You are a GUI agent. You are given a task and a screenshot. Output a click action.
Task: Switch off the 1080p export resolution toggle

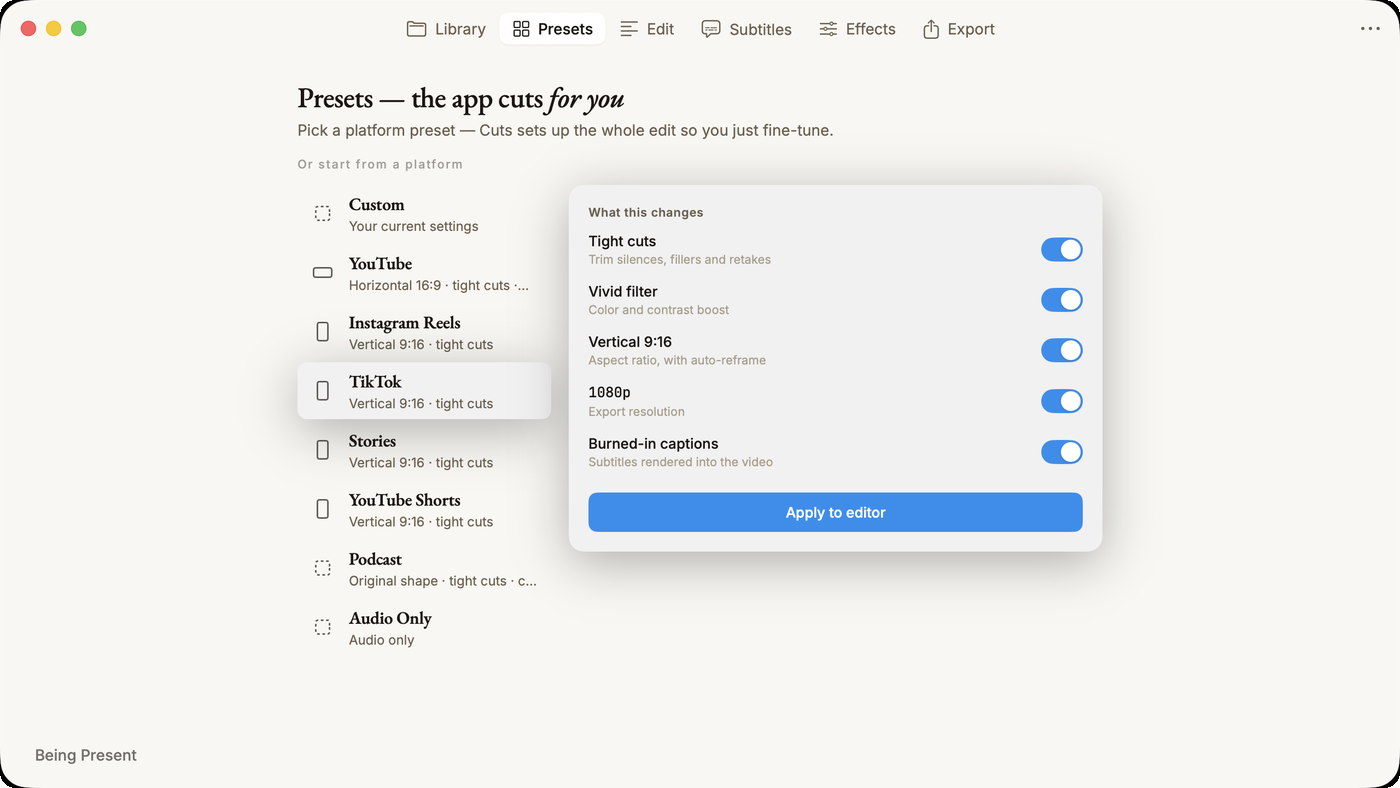click(1062, 401)
